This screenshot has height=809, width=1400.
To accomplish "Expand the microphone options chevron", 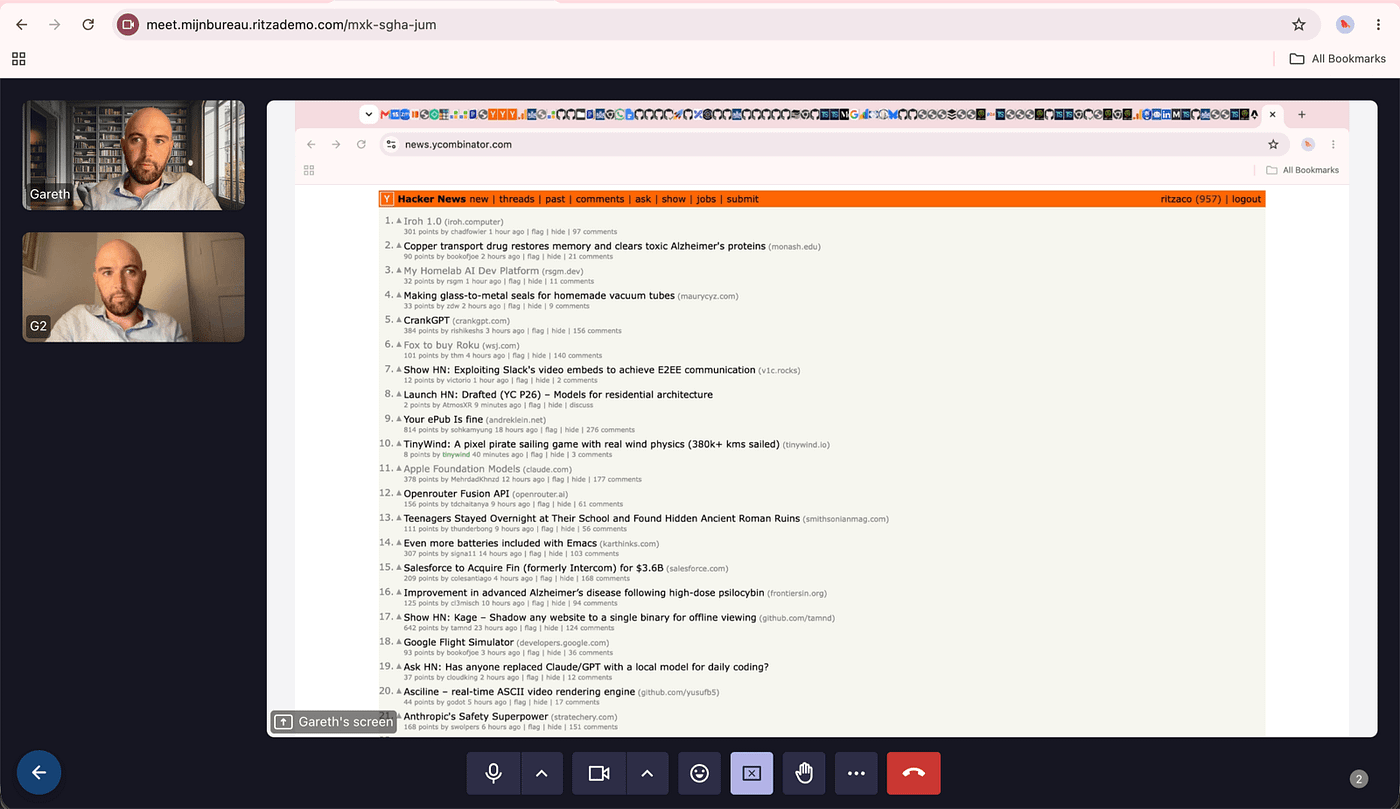I will pyautogui.click(x=542, y=773).
